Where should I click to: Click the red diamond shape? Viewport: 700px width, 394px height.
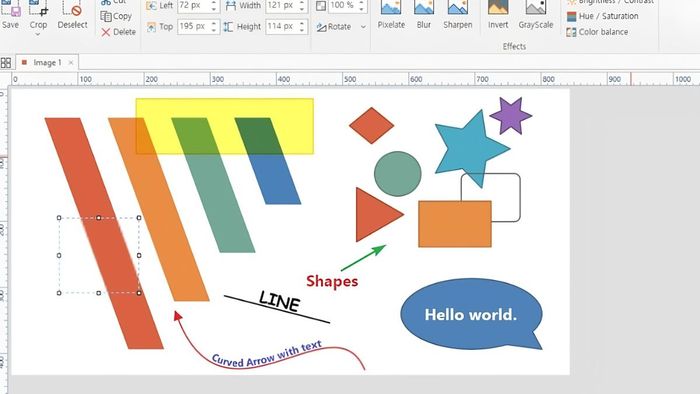pyautogui.click(x=371, y=125)
